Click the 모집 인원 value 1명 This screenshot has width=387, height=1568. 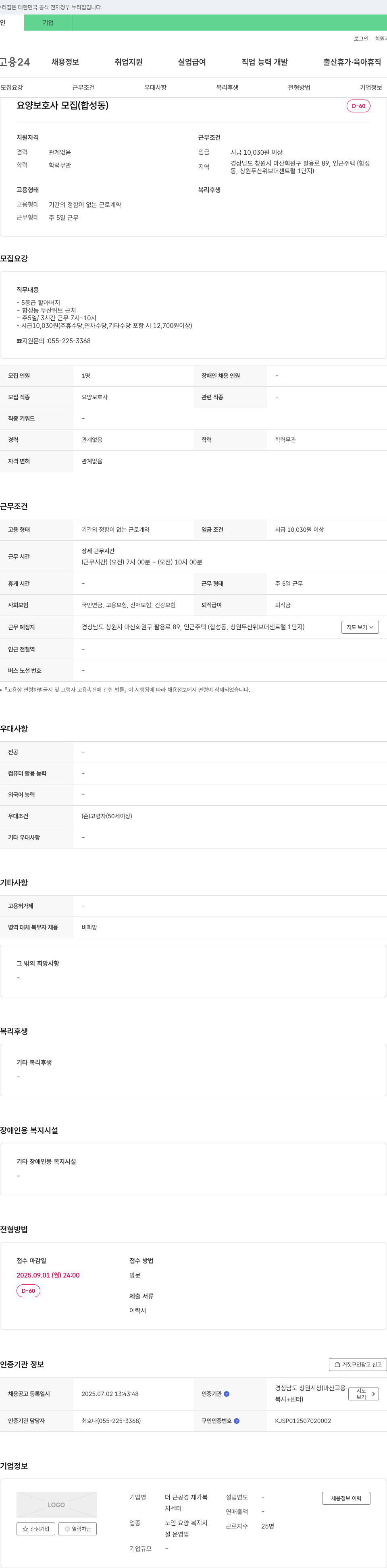86,375
